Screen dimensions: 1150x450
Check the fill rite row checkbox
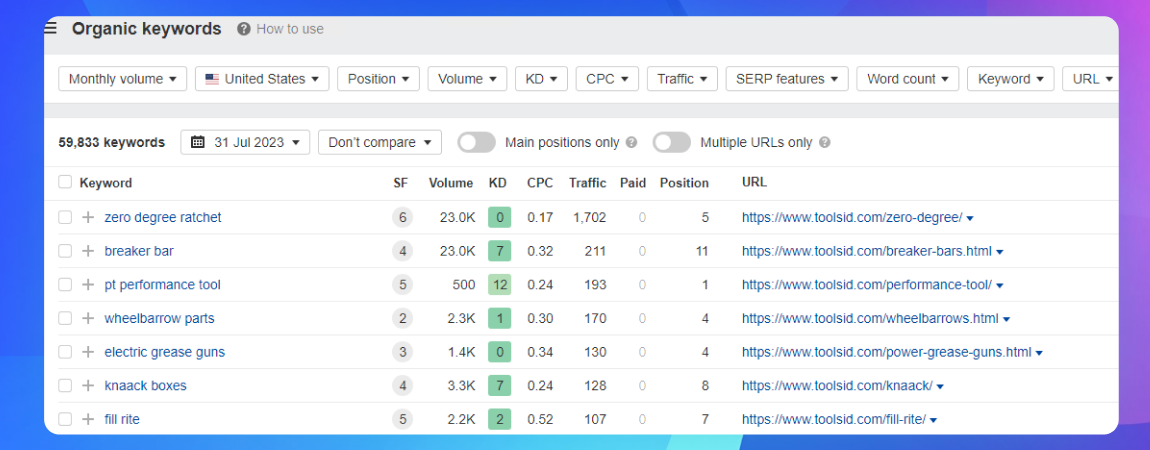[x=65, y=420]
